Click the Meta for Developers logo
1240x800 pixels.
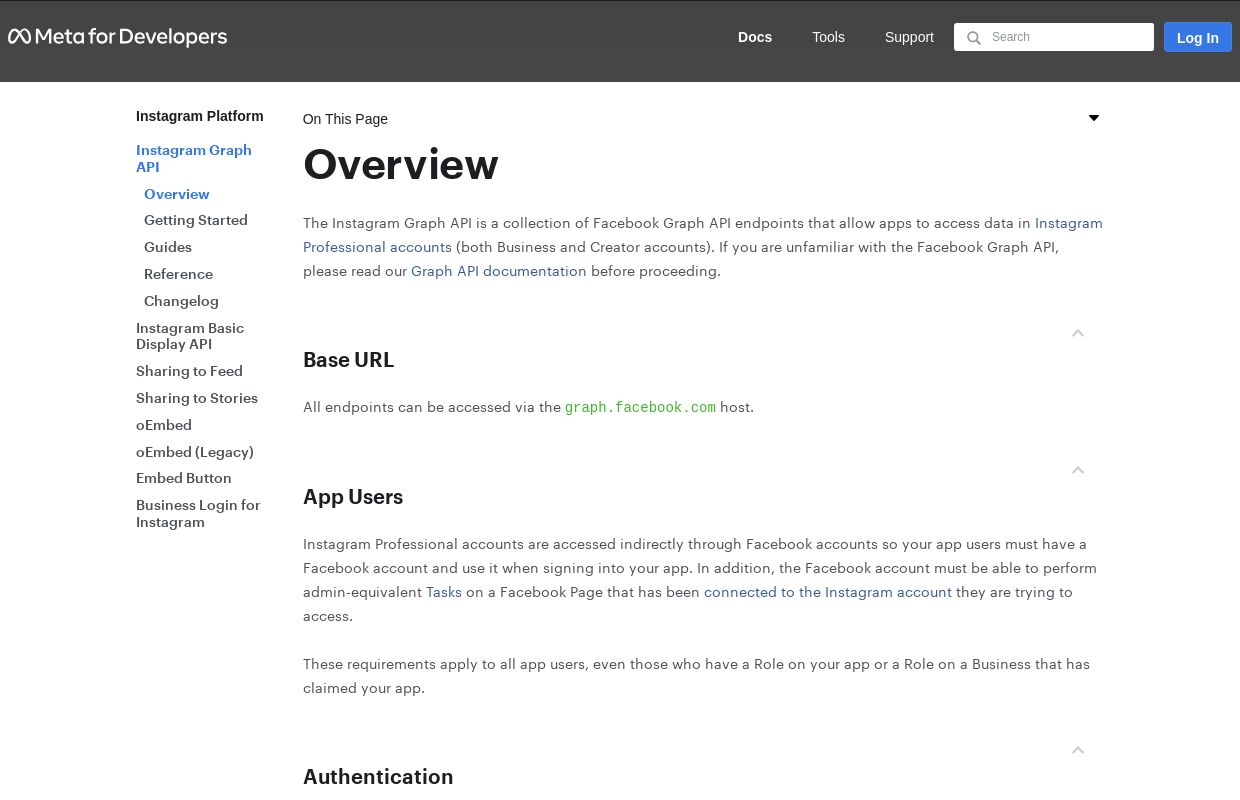tap(118, 37)
